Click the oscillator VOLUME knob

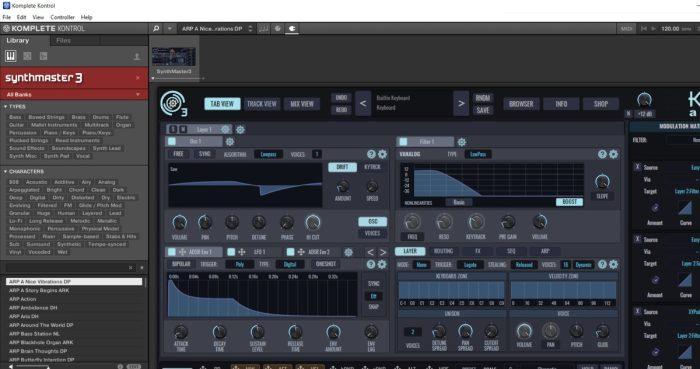[179, 222]
